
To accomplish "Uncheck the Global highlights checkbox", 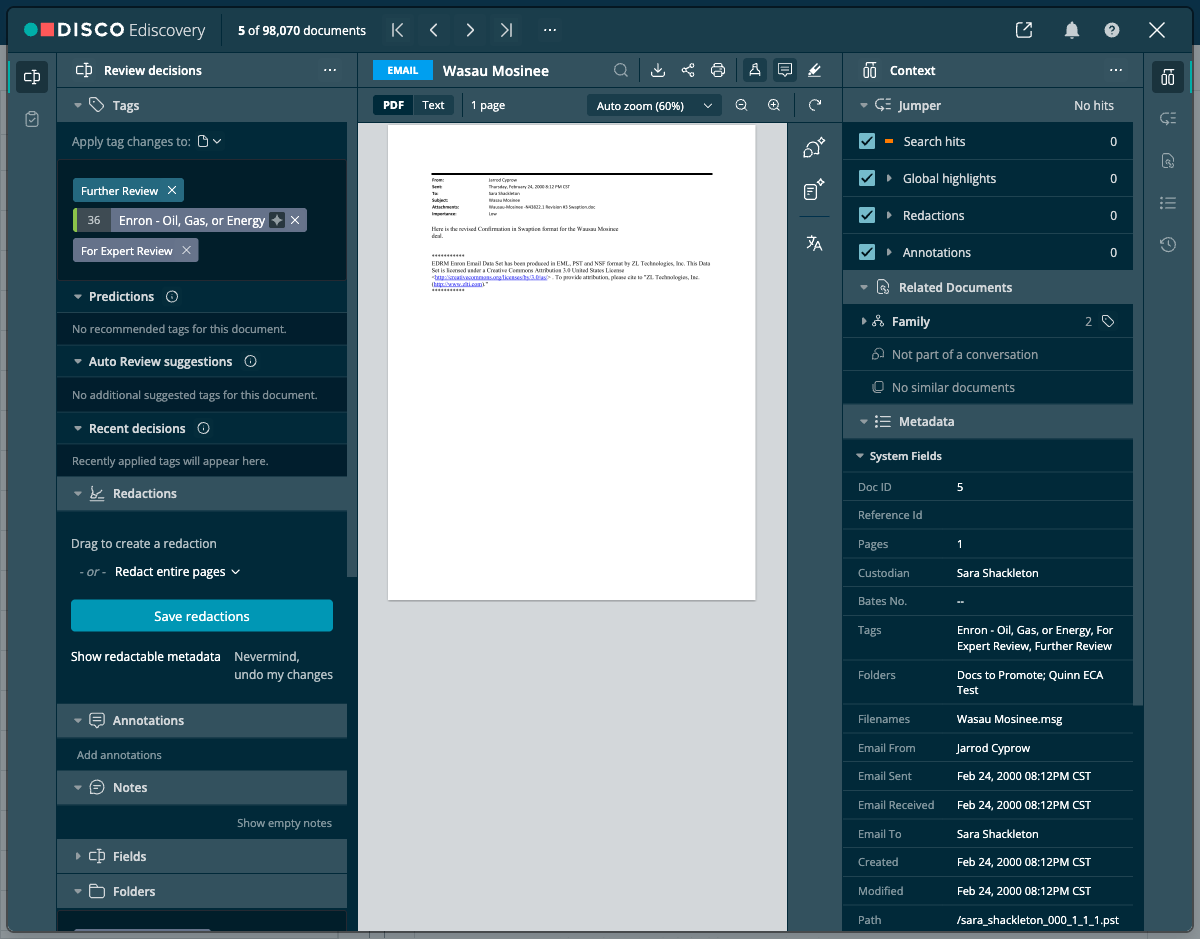I will [867, 178].
